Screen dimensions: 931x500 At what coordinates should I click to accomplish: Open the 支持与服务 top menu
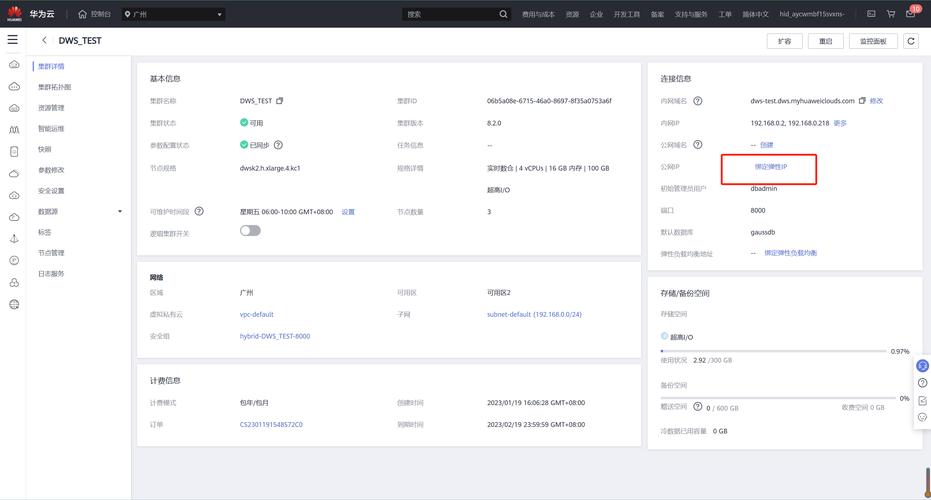tap(691, 14)
